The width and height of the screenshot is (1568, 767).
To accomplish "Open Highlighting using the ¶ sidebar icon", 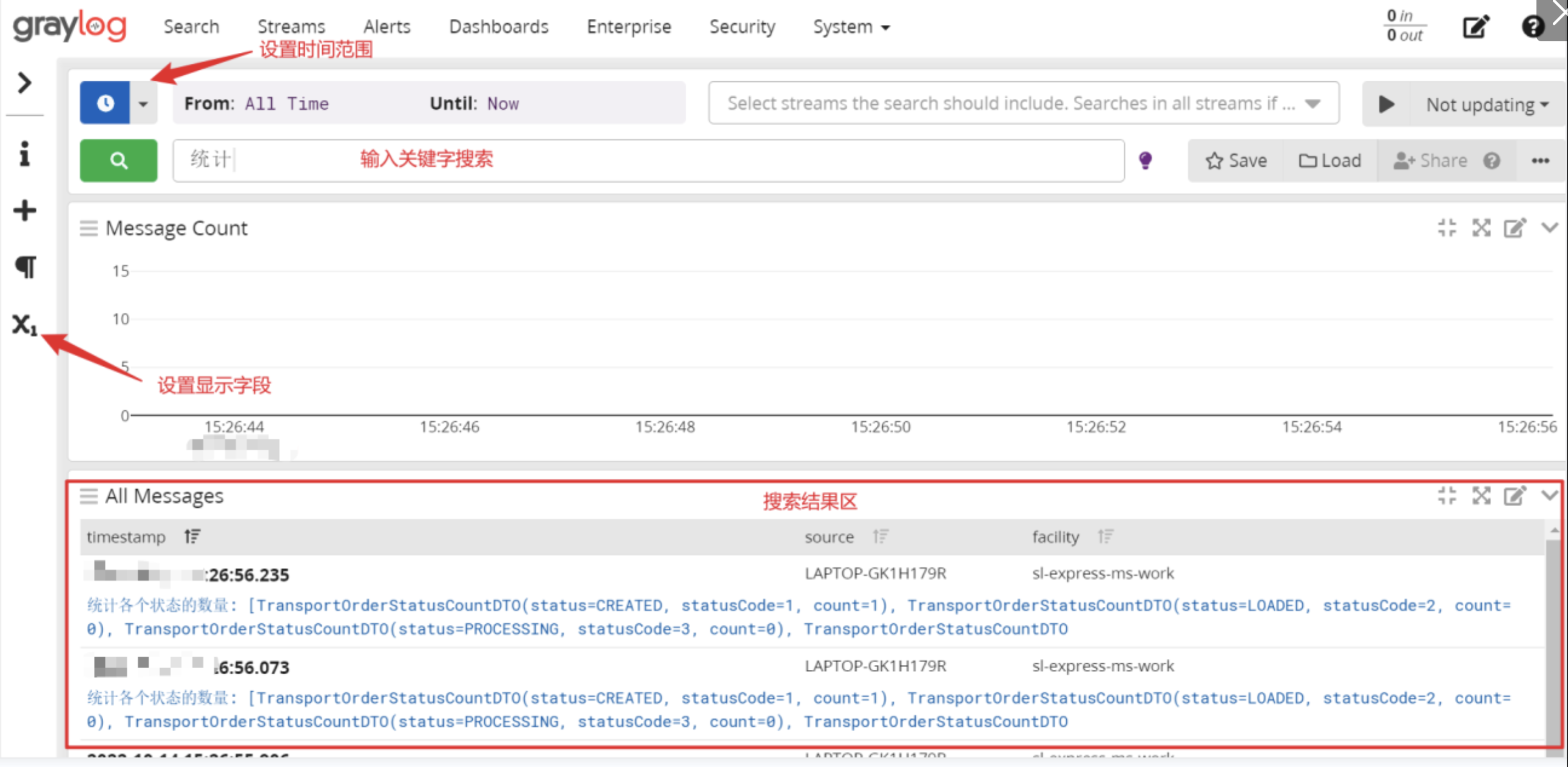I will coord(25,266).
